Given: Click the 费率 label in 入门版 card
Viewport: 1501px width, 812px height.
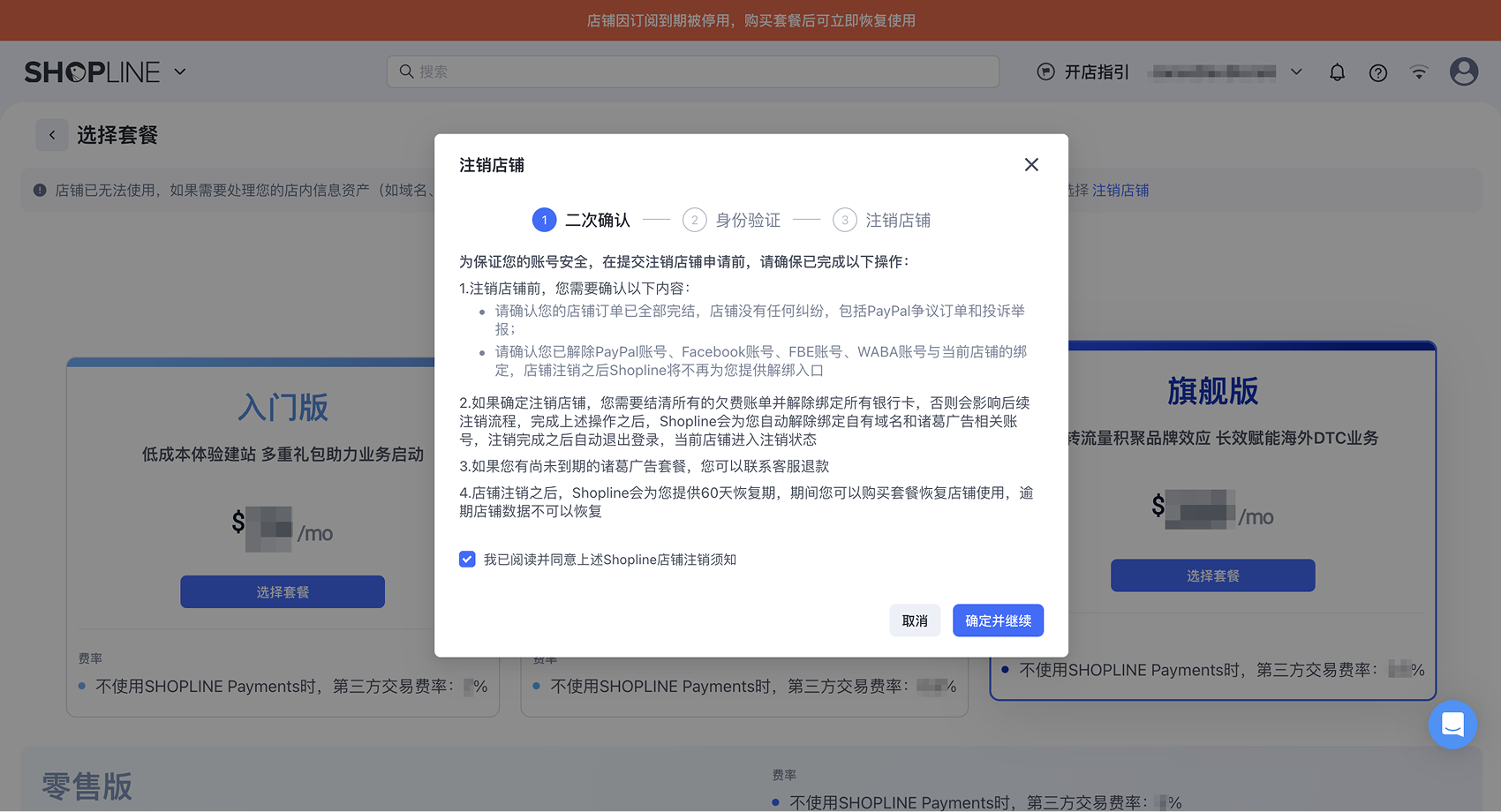Looking at the screenshot, I should coord(90,658).
